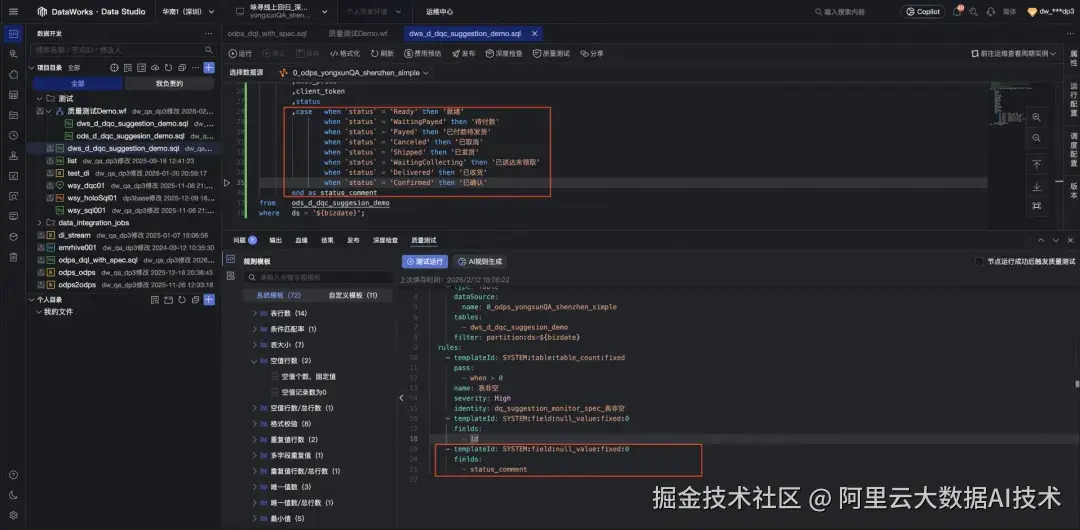
Task: Zoom out using the editor magnifier minus
Action: pyautogui.click(x=1037, y=139)
